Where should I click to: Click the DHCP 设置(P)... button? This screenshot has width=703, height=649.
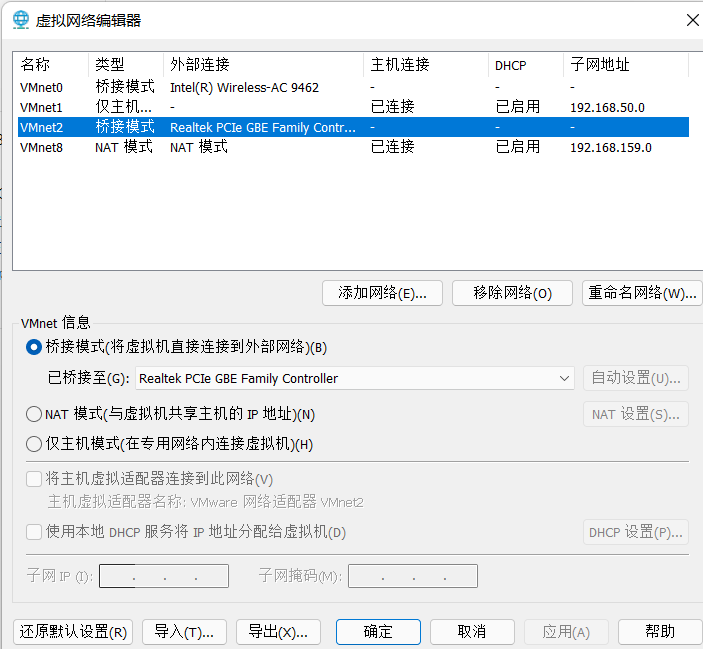[x=636, y=532]
